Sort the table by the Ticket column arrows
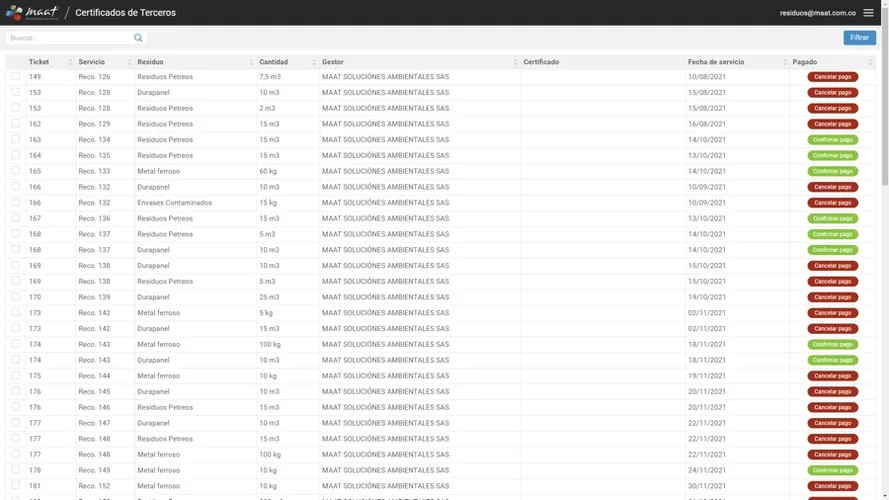Image resolution: width=889 pixels, height=500 pixels. pos(70,62)
